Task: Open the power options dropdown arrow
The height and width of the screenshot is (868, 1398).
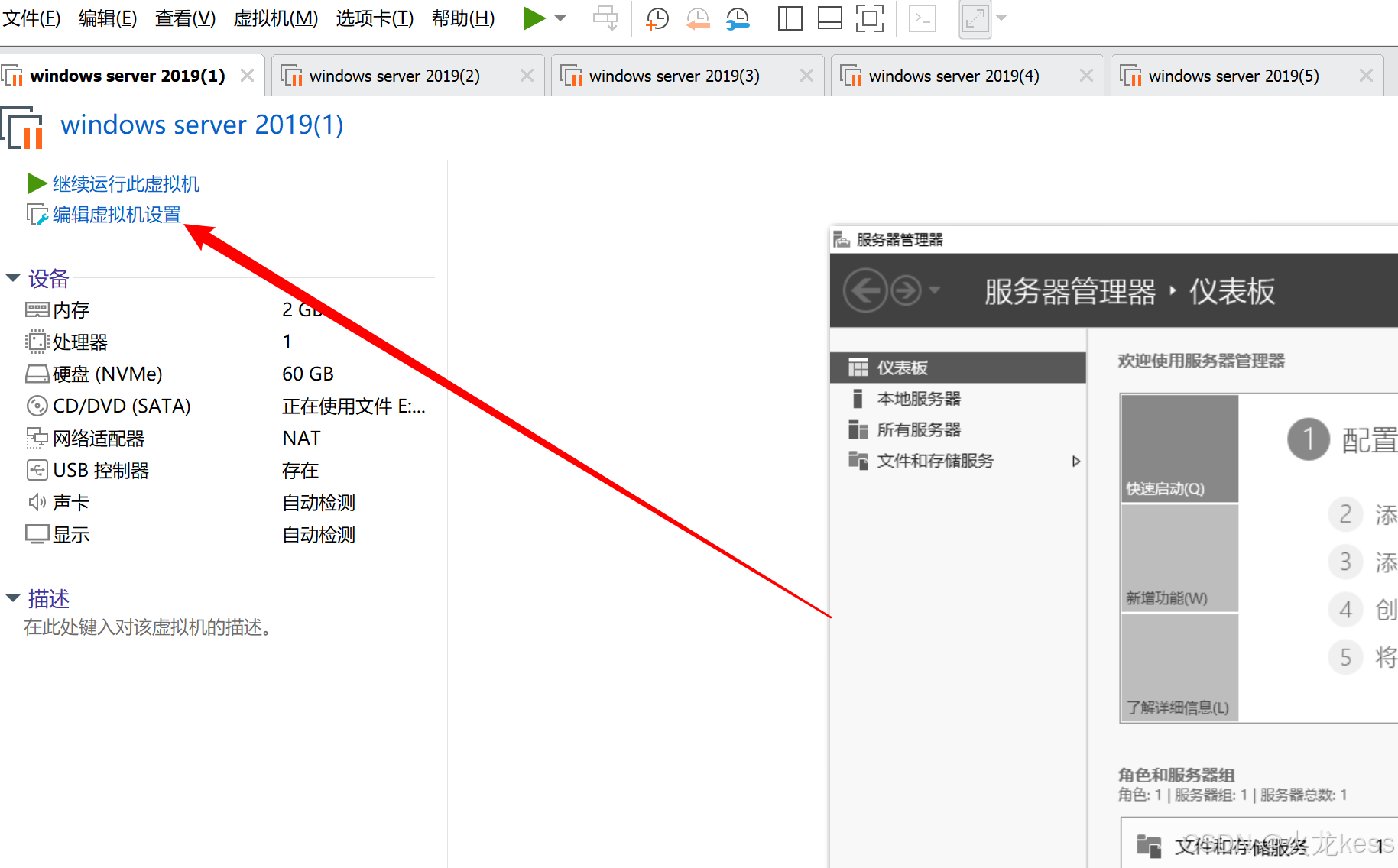Action: (560, 18)
